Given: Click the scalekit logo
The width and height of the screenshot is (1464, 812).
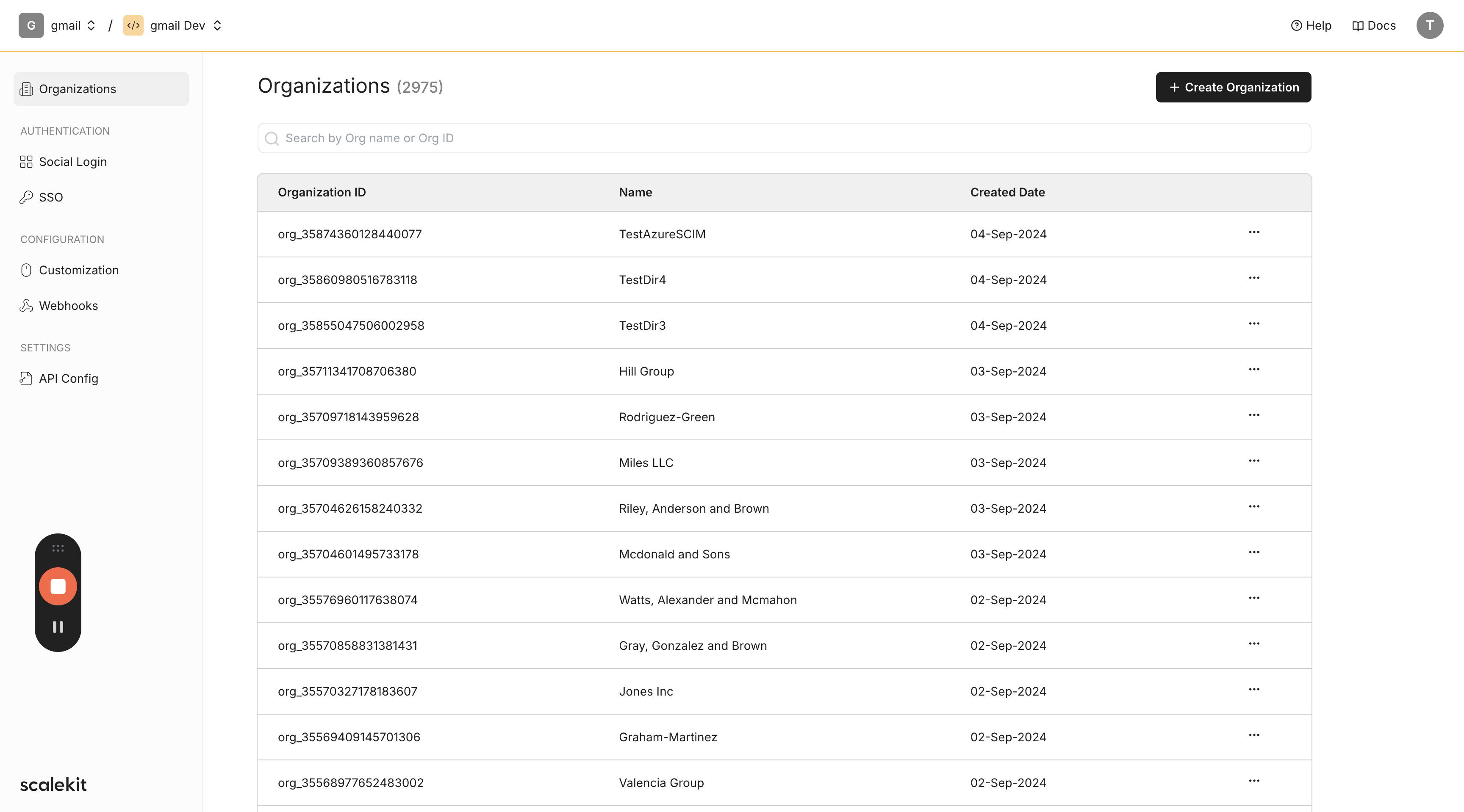Looking at the screenshot, I should pos(53,784).
